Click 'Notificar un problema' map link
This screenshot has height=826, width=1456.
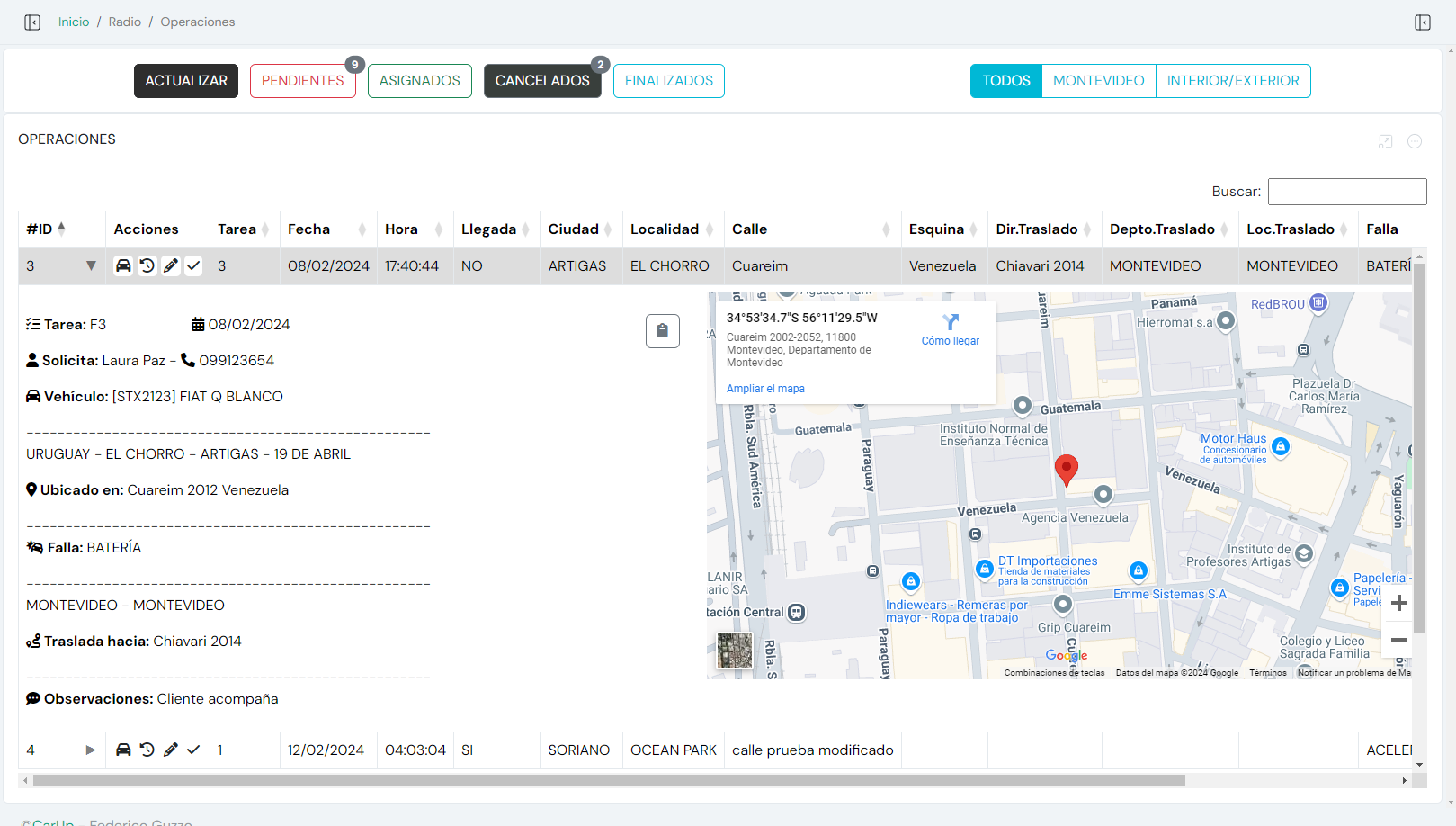click(1353, 673)
